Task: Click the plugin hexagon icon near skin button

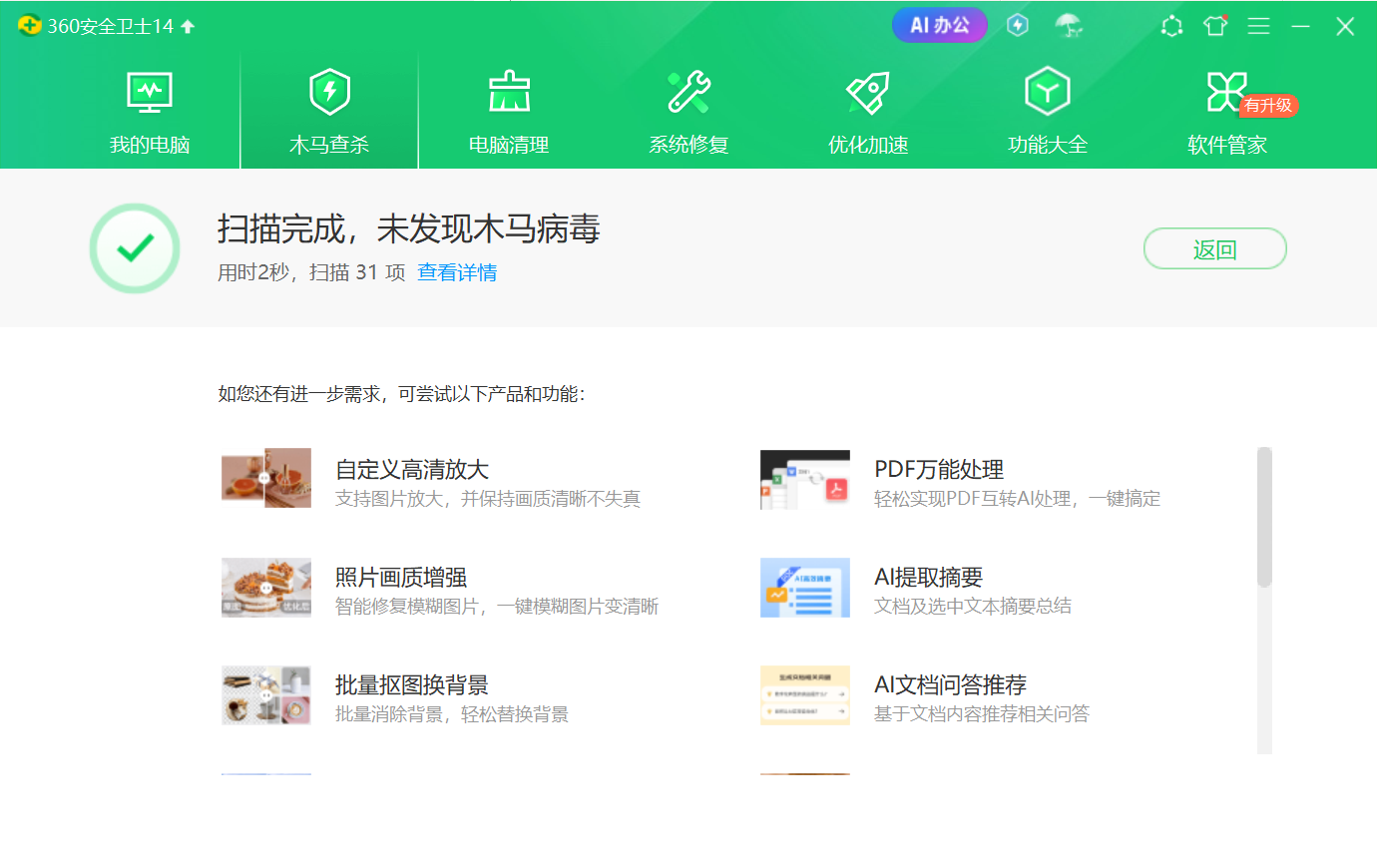Action: [1172, 26]
